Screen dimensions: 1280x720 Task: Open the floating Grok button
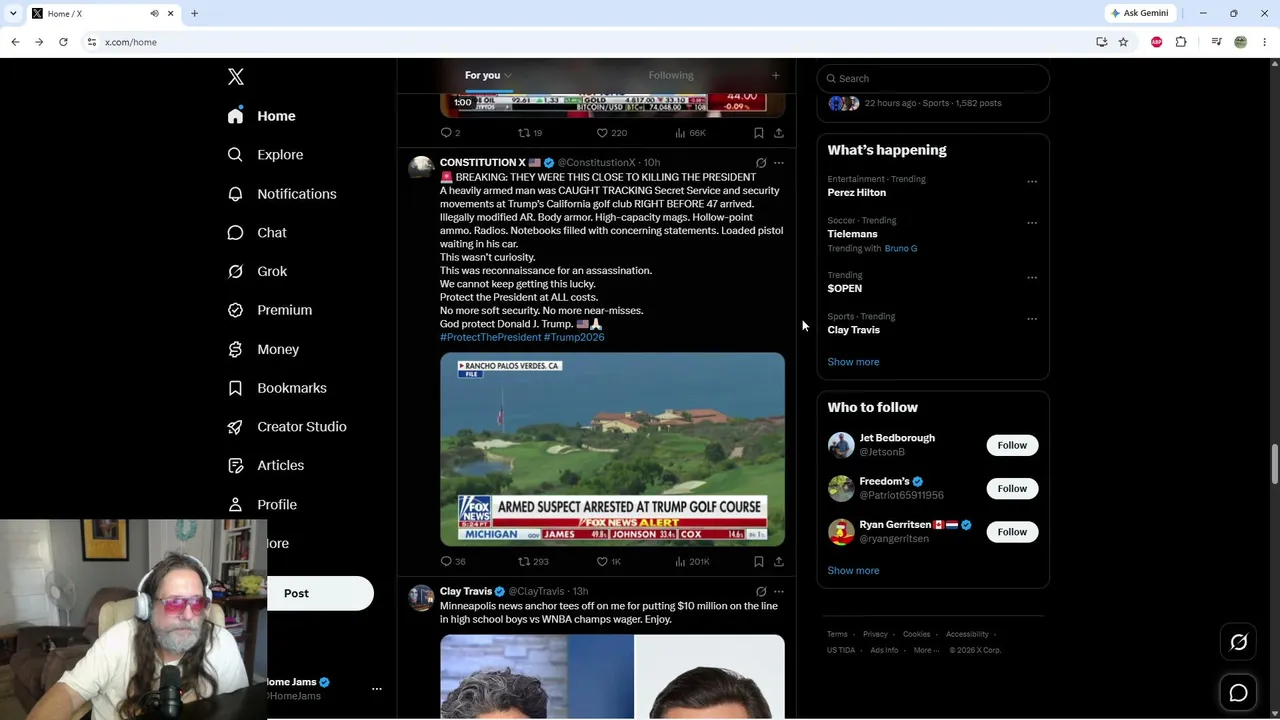coord(1238,643)
